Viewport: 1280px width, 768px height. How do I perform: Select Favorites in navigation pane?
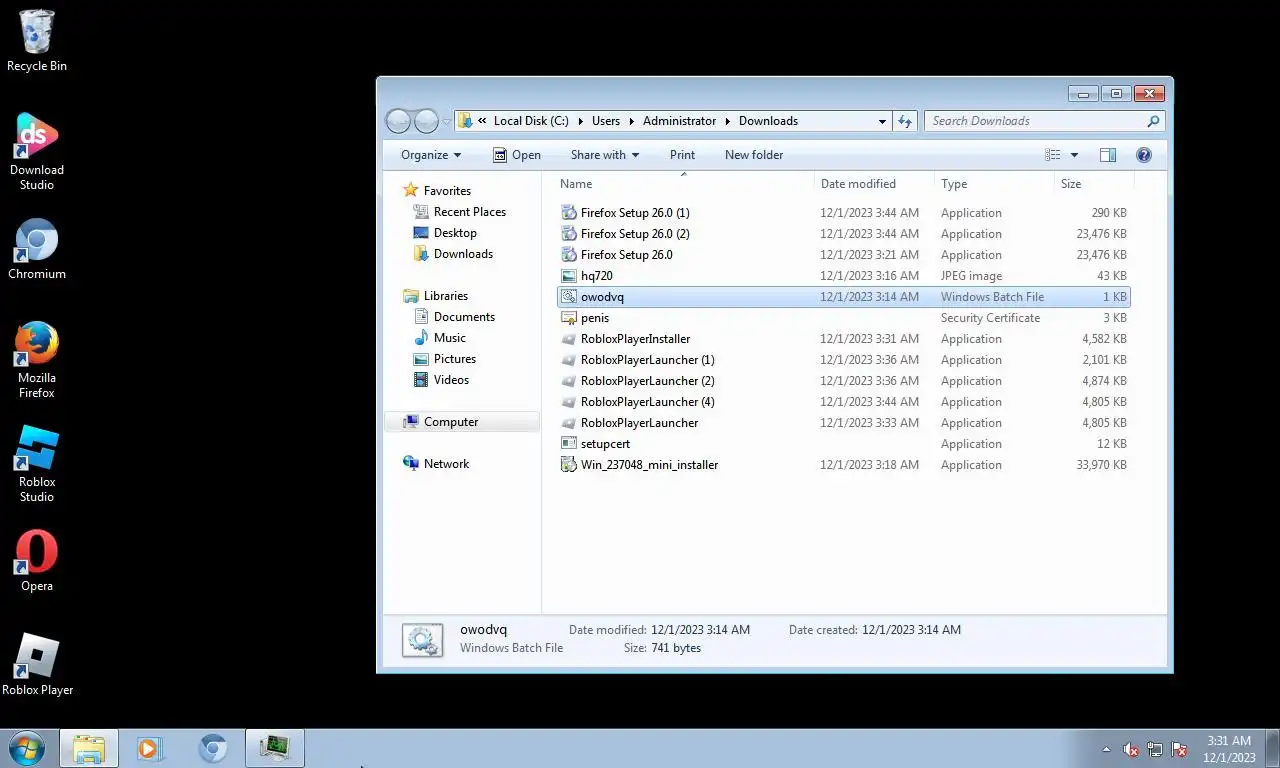click(x=447, y=191)
